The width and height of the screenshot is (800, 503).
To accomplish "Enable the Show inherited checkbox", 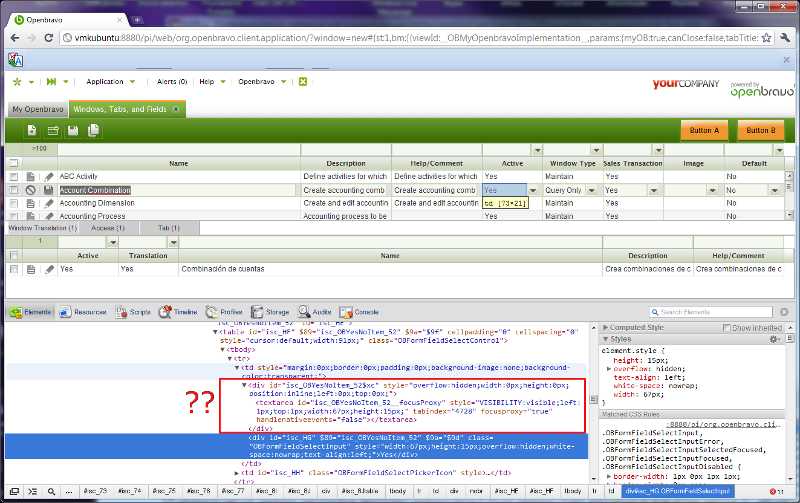I will [x=727, y=328].
